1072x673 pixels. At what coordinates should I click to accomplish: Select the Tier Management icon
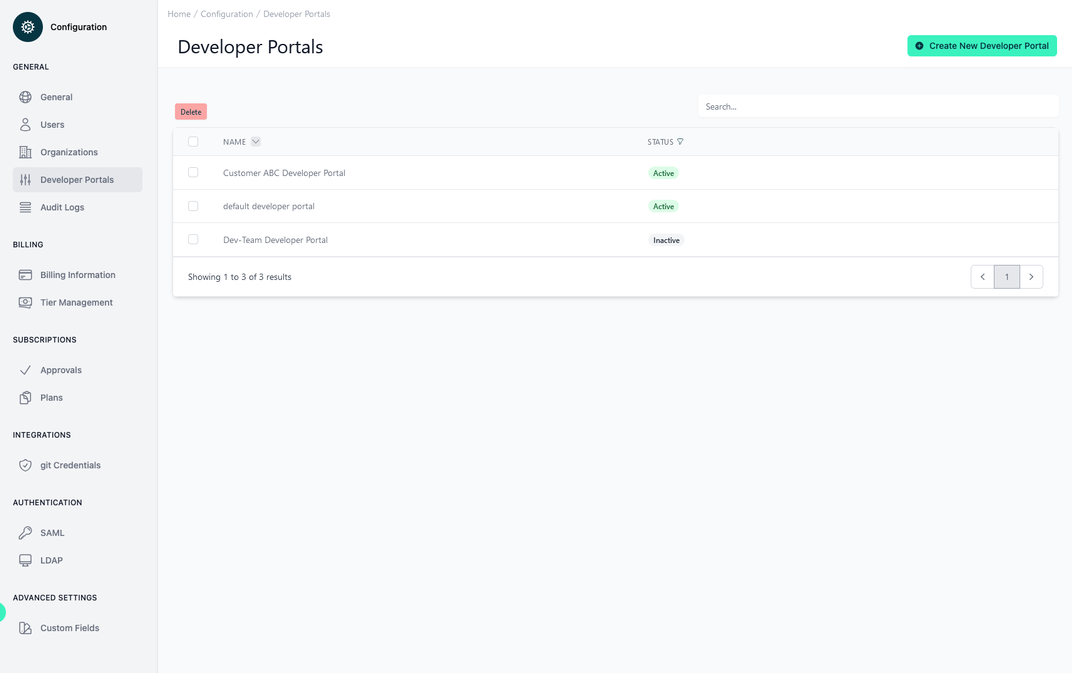(x=25, y=302)
